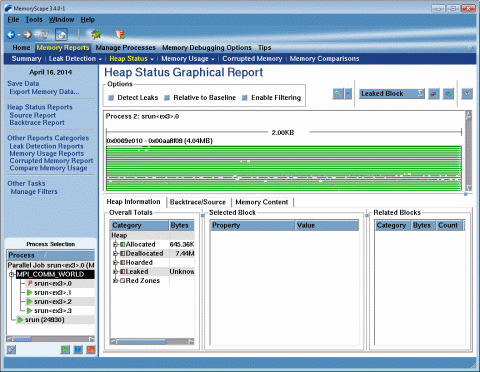480x372 pixels.
Task: Open the Leaked Block combo box
Action: pyautogui.click(x=392, y=94)
